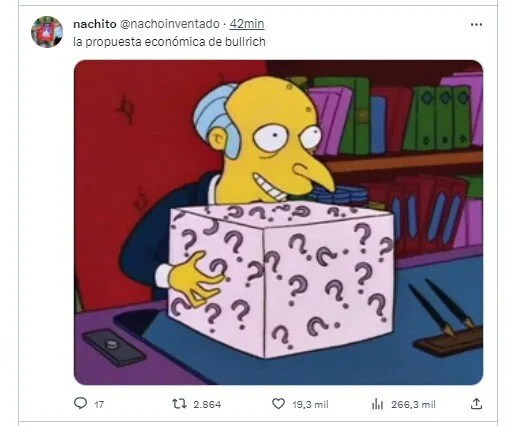The height and width of the screenshot is (426, 515).
Task: Open the Mr. Burns mystery box image
Action: 278,222
